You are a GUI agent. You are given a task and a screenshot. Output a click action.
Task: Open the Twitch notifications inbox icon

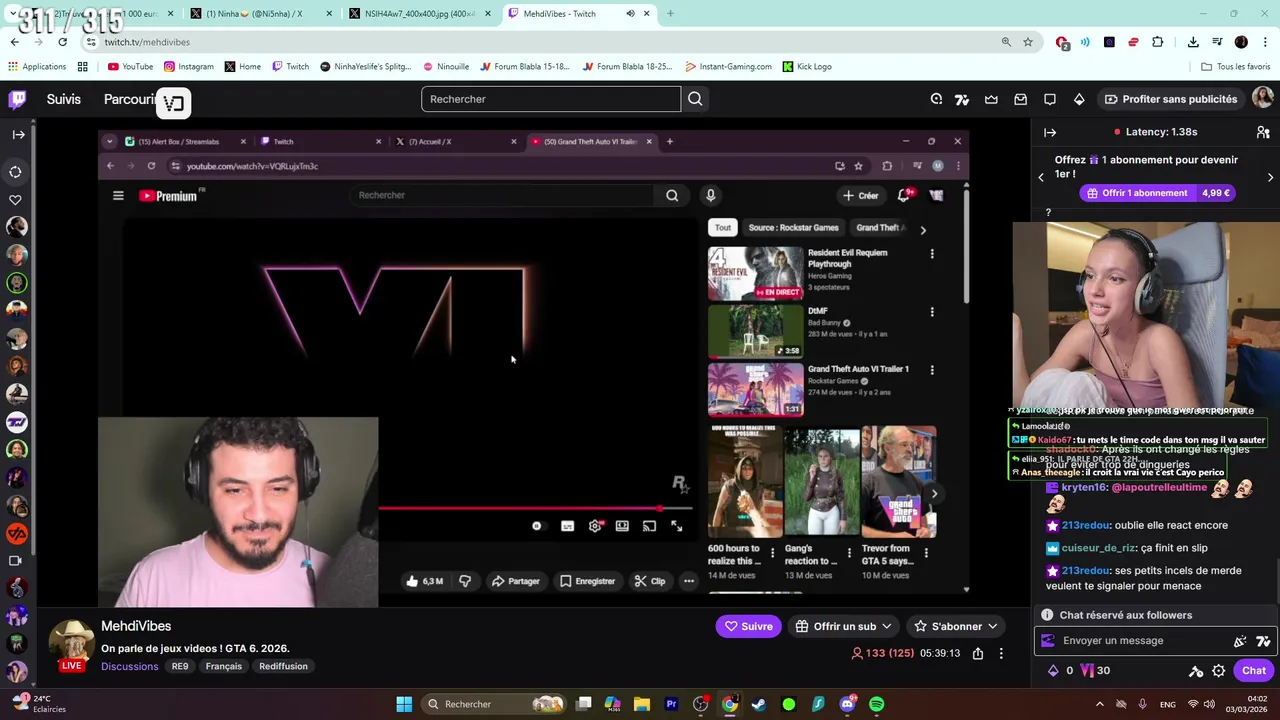point(1020,99)
